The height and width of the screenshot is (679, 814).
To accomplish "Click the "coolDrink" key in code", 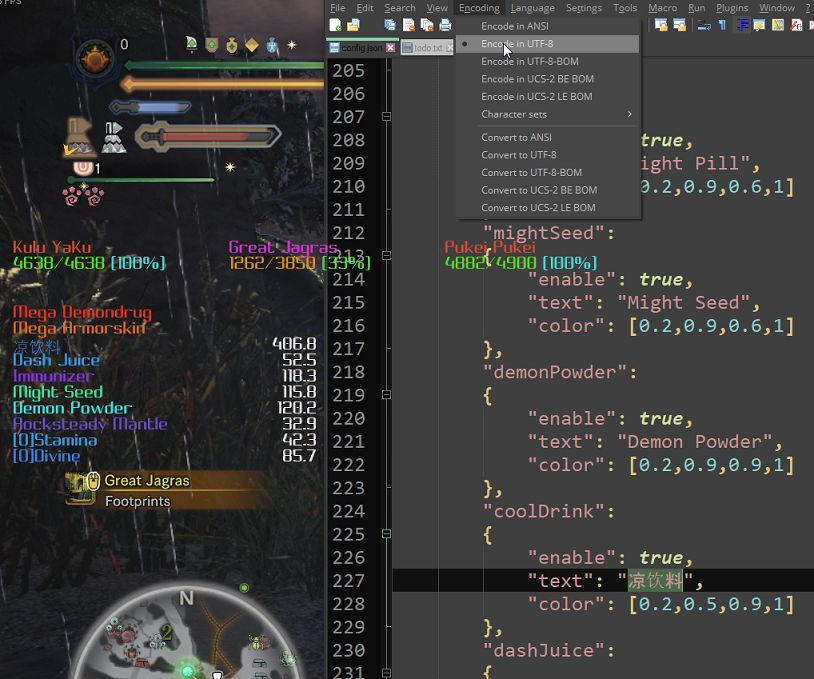I will pyautogui.click(x=543, y=511).
